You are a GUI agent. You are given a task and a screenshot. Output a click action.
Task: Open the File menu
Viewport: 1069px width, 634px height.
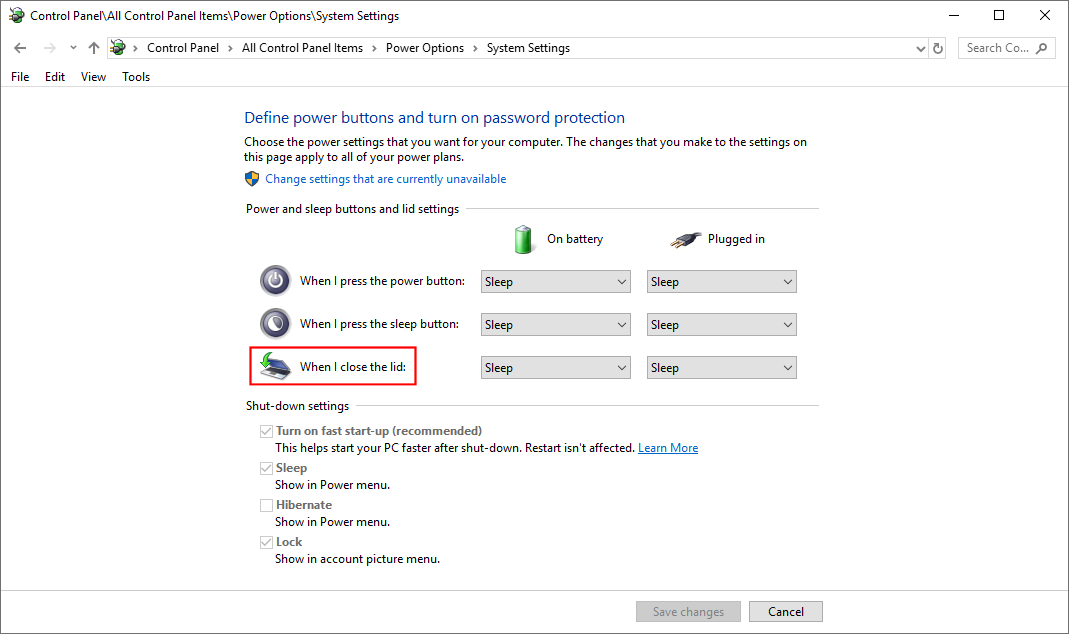click(19, 76)
